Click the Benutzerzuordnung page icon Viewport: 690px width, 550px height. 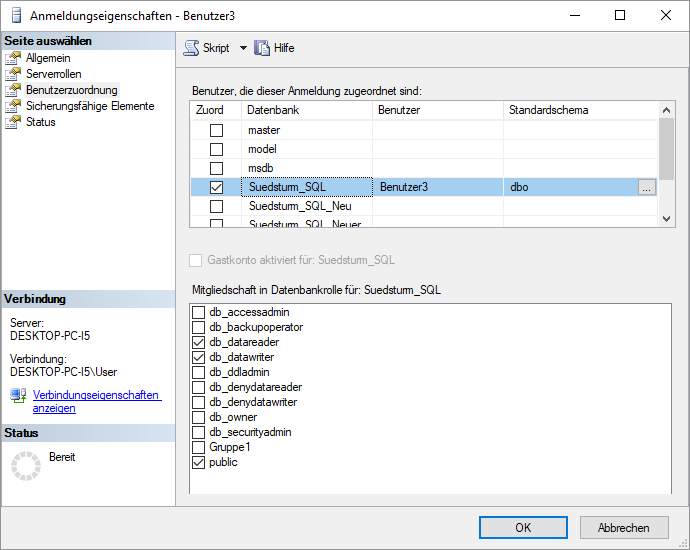13,90
